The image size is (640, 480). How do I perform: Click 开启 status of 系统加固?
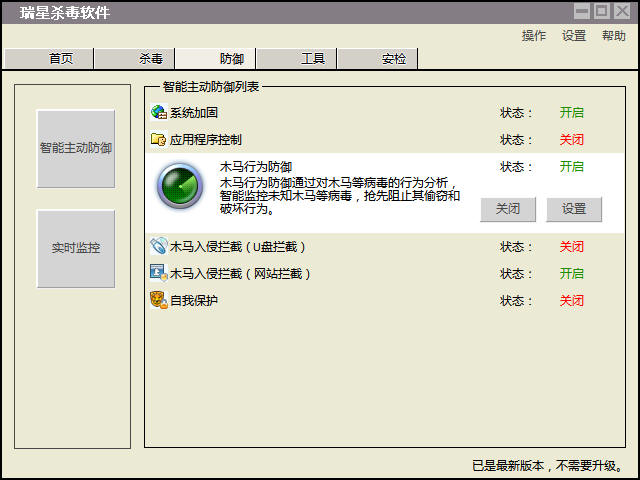[x=571, y=113]
